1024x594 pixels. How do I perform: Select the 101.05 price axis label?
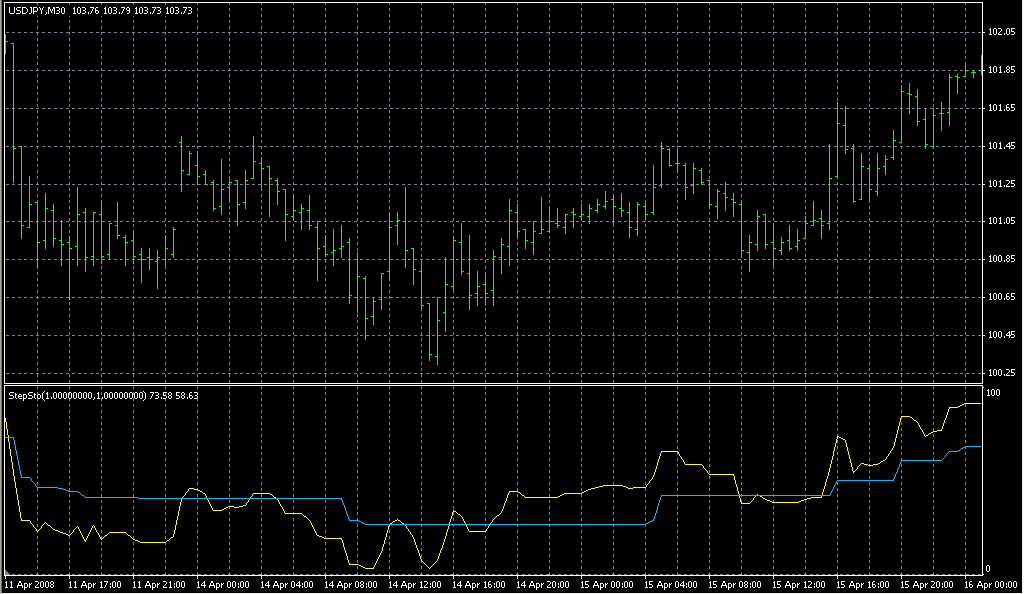point(1001,221)
